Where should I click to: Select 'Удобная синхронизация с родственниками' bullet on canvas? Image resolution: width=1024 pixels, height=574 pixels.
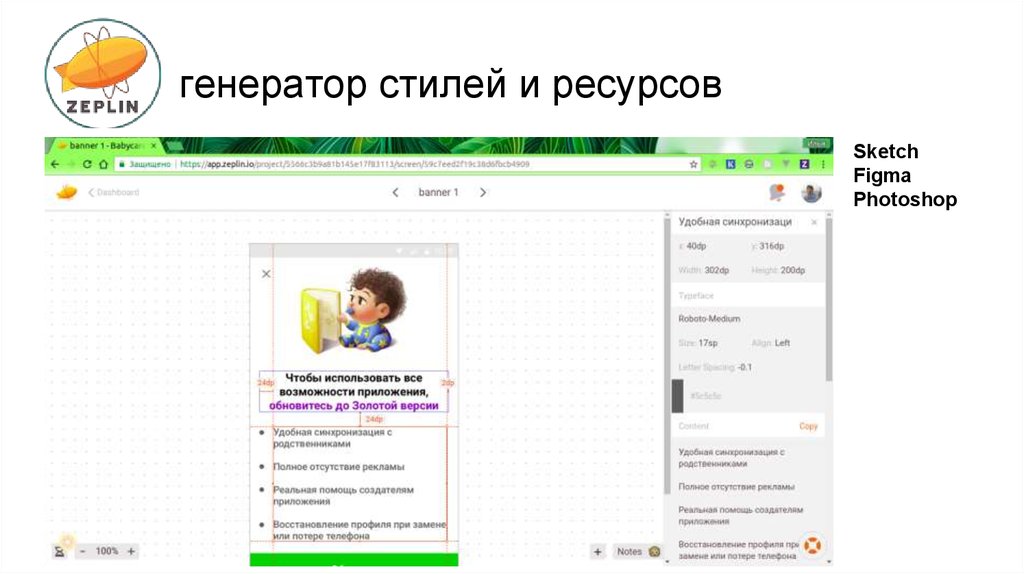click(x=332, y=438)
